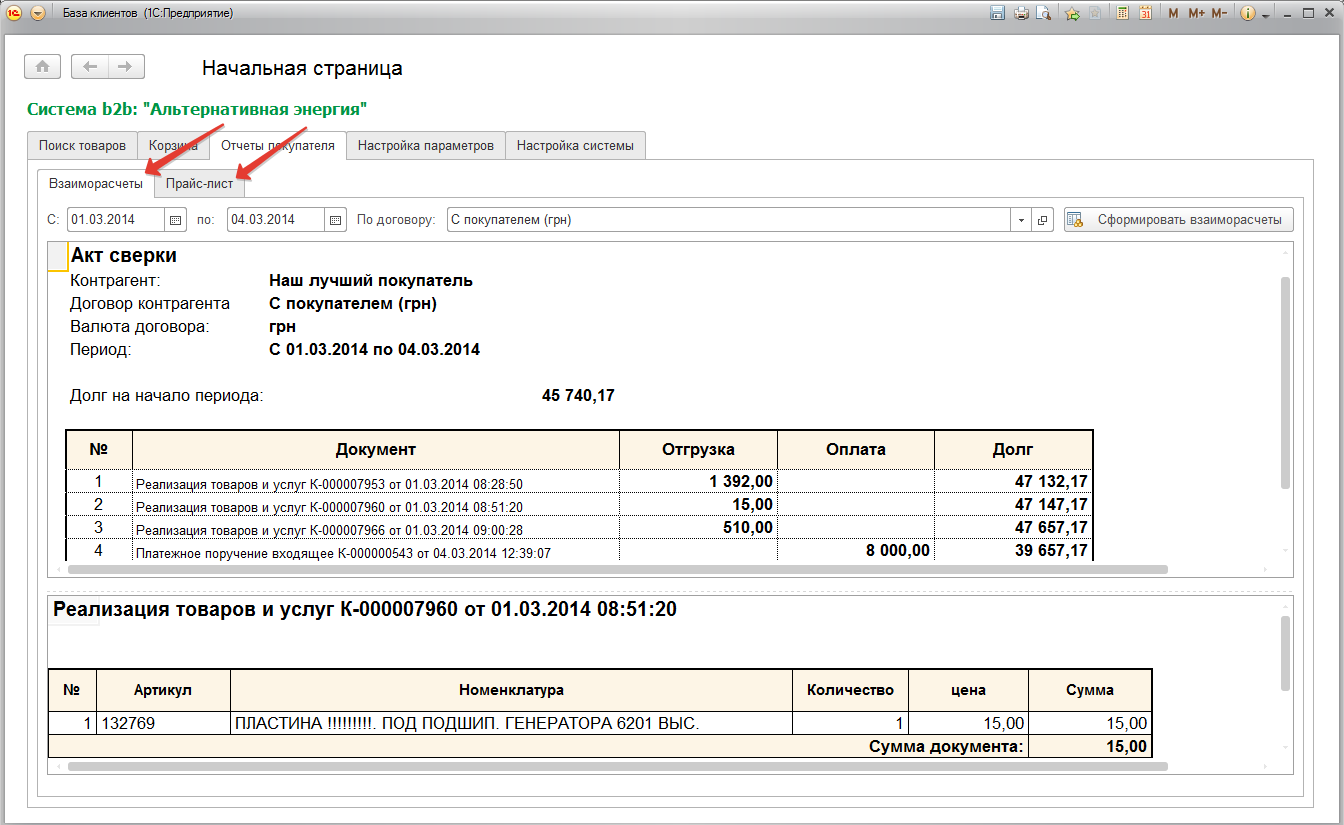Click the Количество column header
This screenshot has height=825, width=1344.
850,690
